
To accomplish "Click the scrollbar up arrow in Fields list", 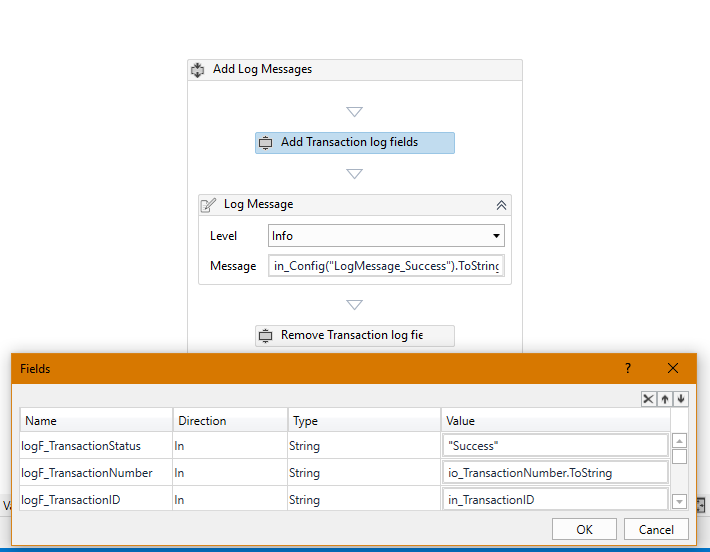I will [679, 441].
